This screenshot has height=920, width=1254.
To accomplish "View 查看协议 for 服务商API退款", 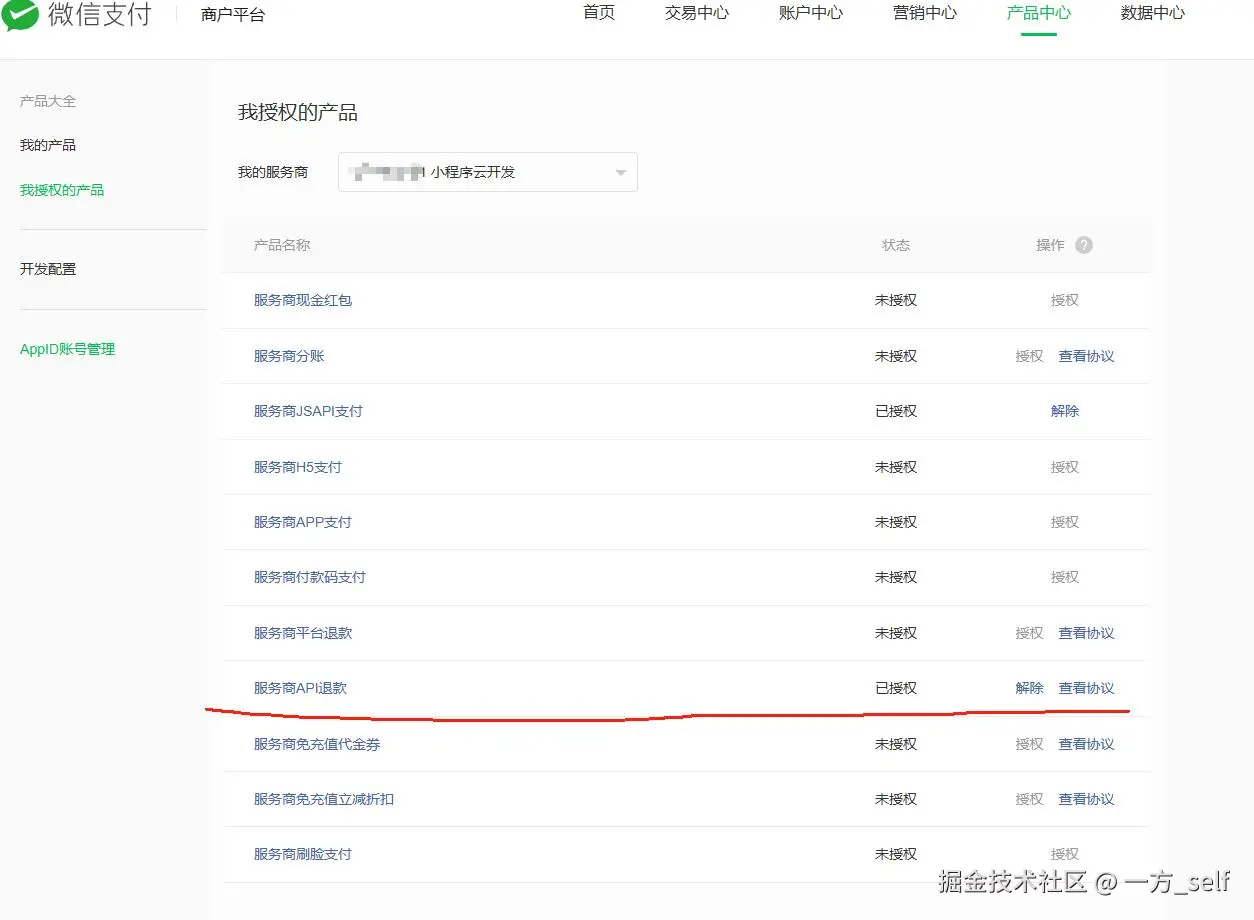I will click(1087, 688).
